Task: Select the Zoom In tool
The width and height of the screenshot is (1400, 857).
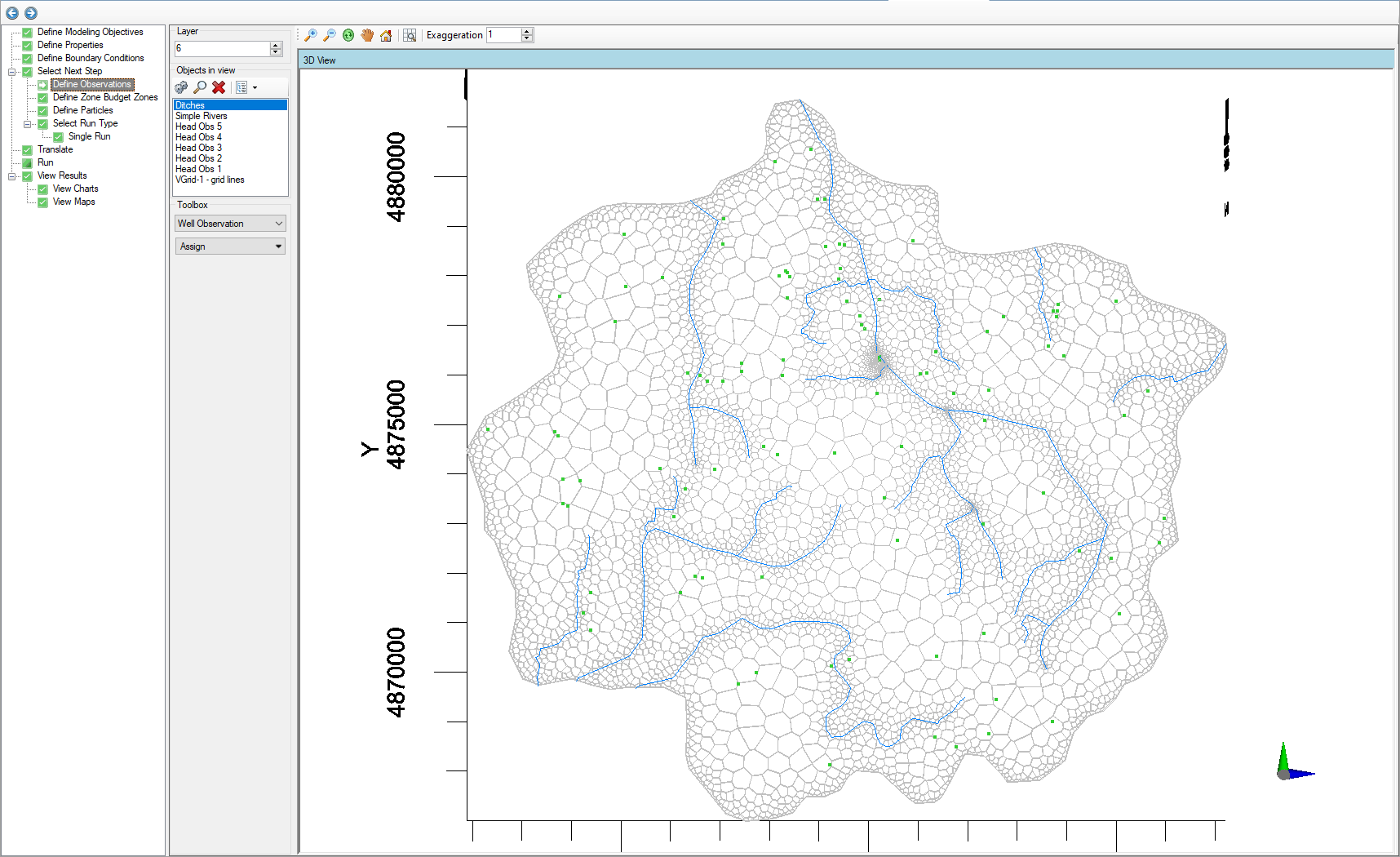Action: point(310,35)
